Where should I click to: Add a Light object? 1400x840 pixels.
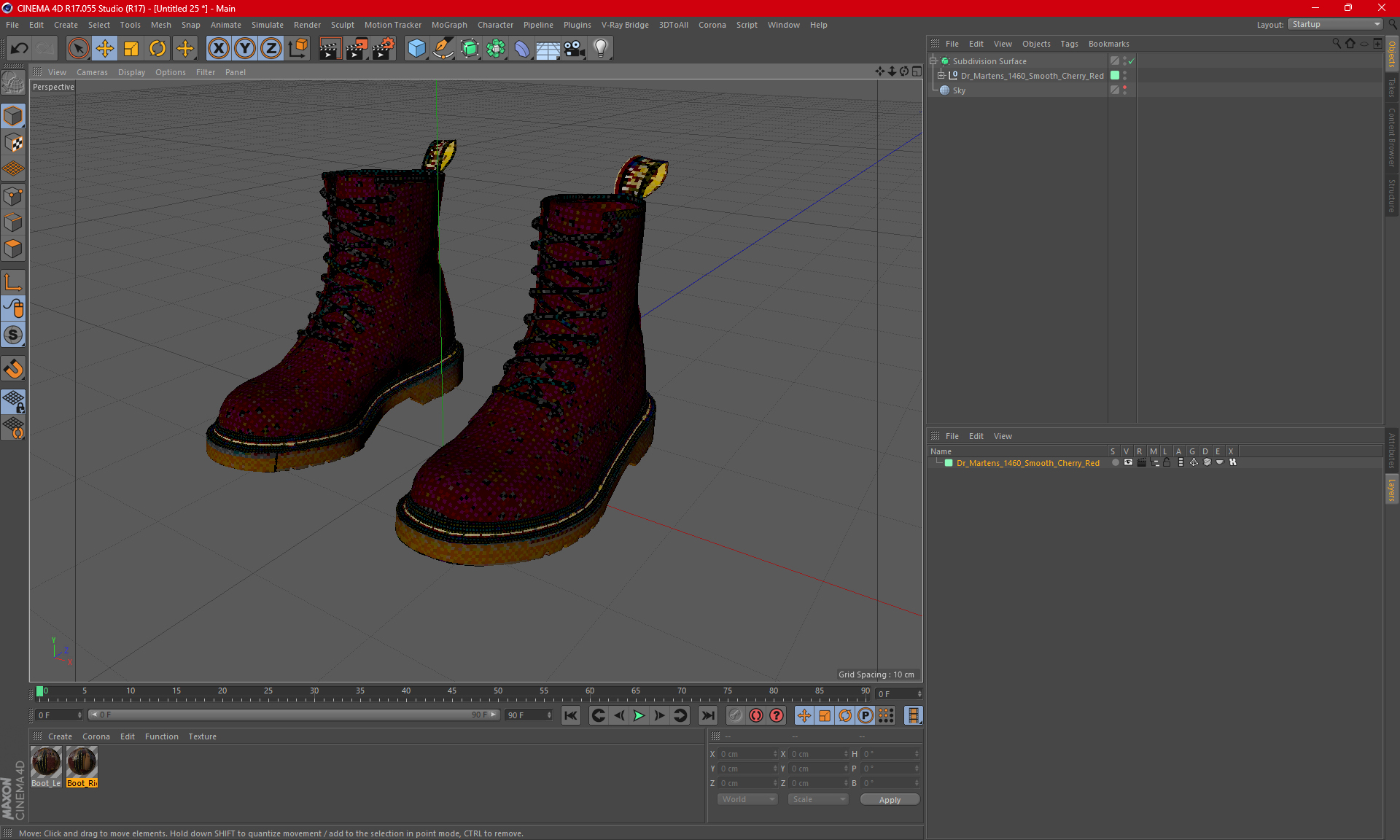pos(601,49)
